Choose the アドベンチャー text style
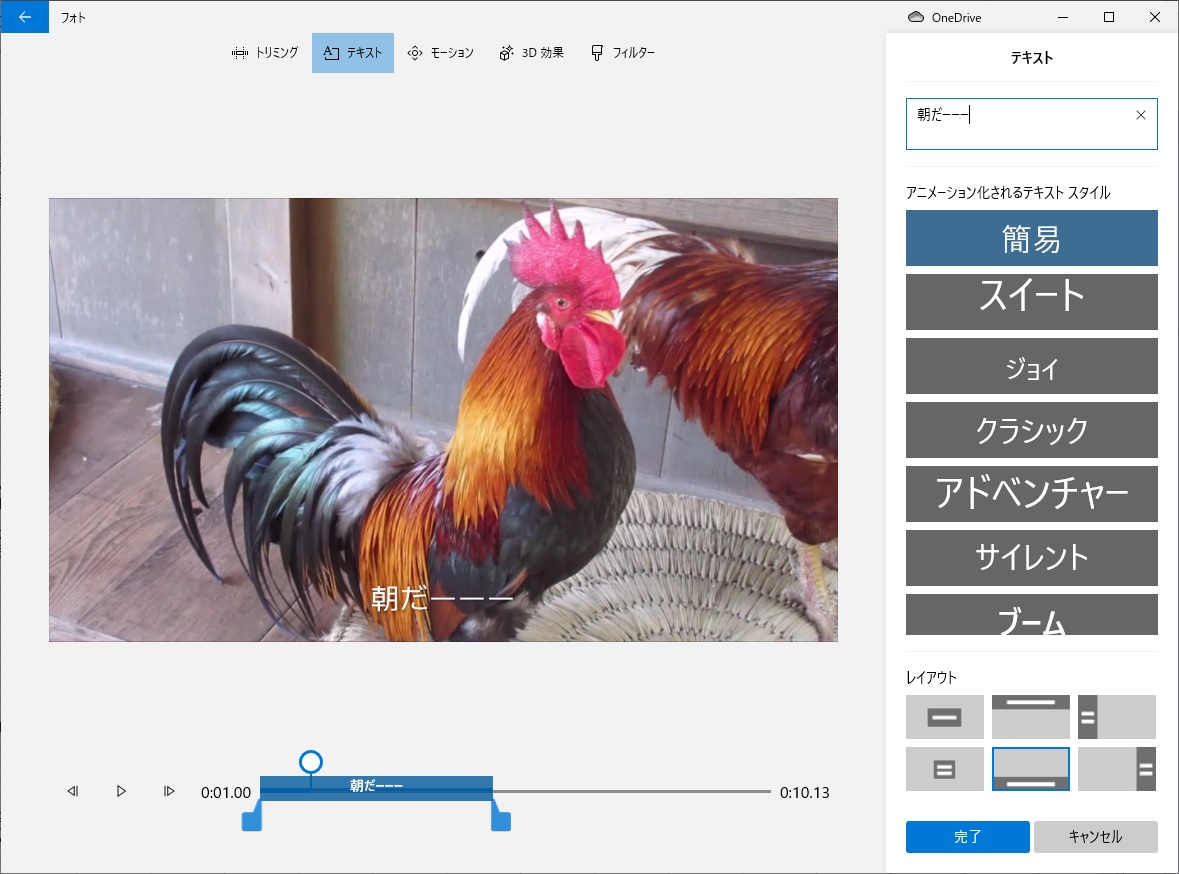The height and width of the screenshot is (874, 1179). (x=1032, y=493)
